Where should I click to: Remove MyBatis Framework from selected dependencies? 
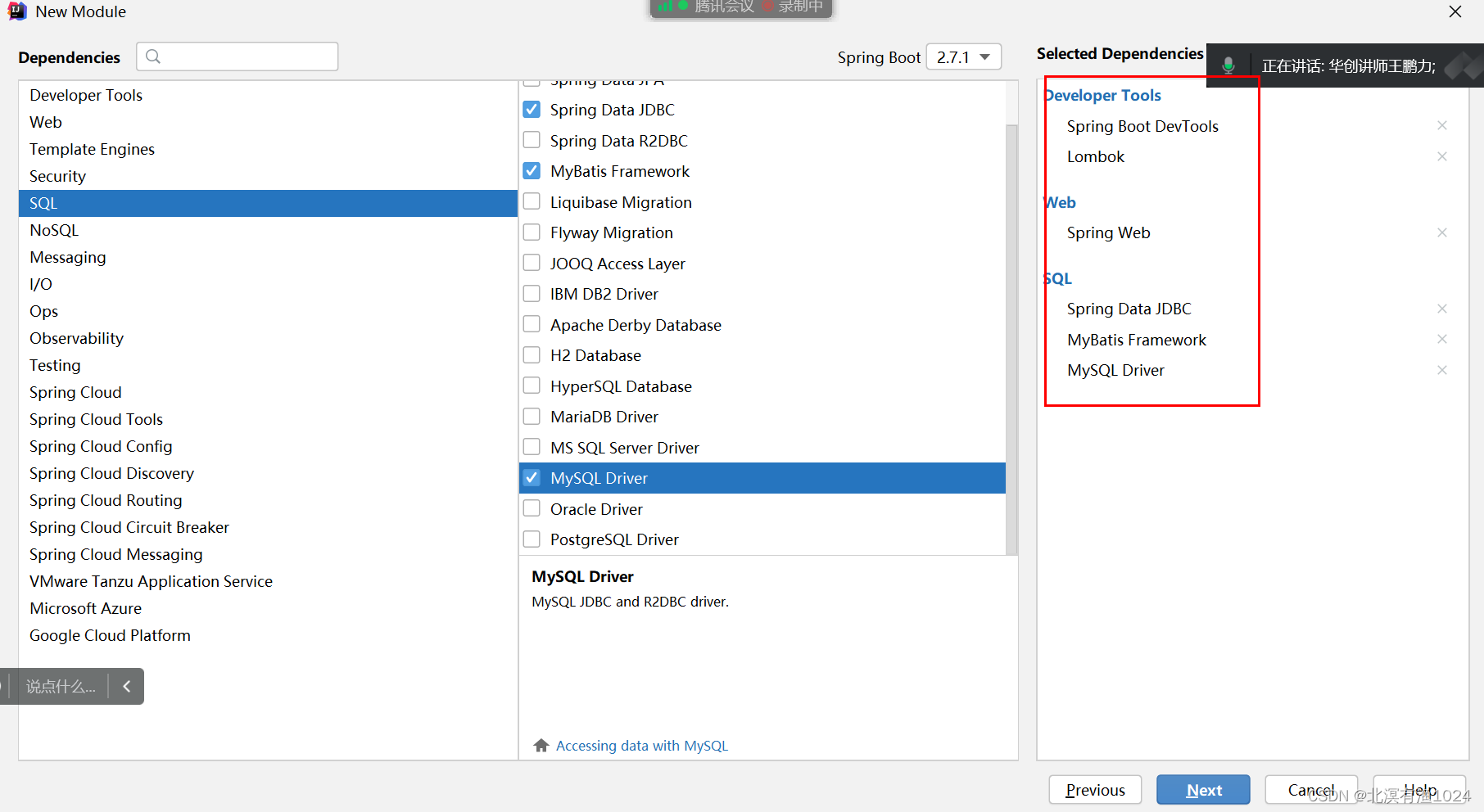1442,339
